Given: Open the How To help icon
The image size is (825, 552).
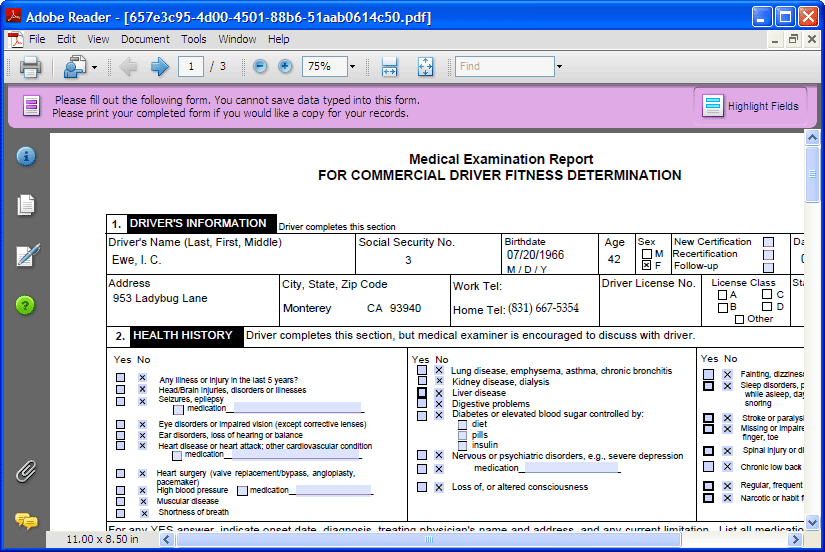Looking at the screenshot, I should [25, 305].
